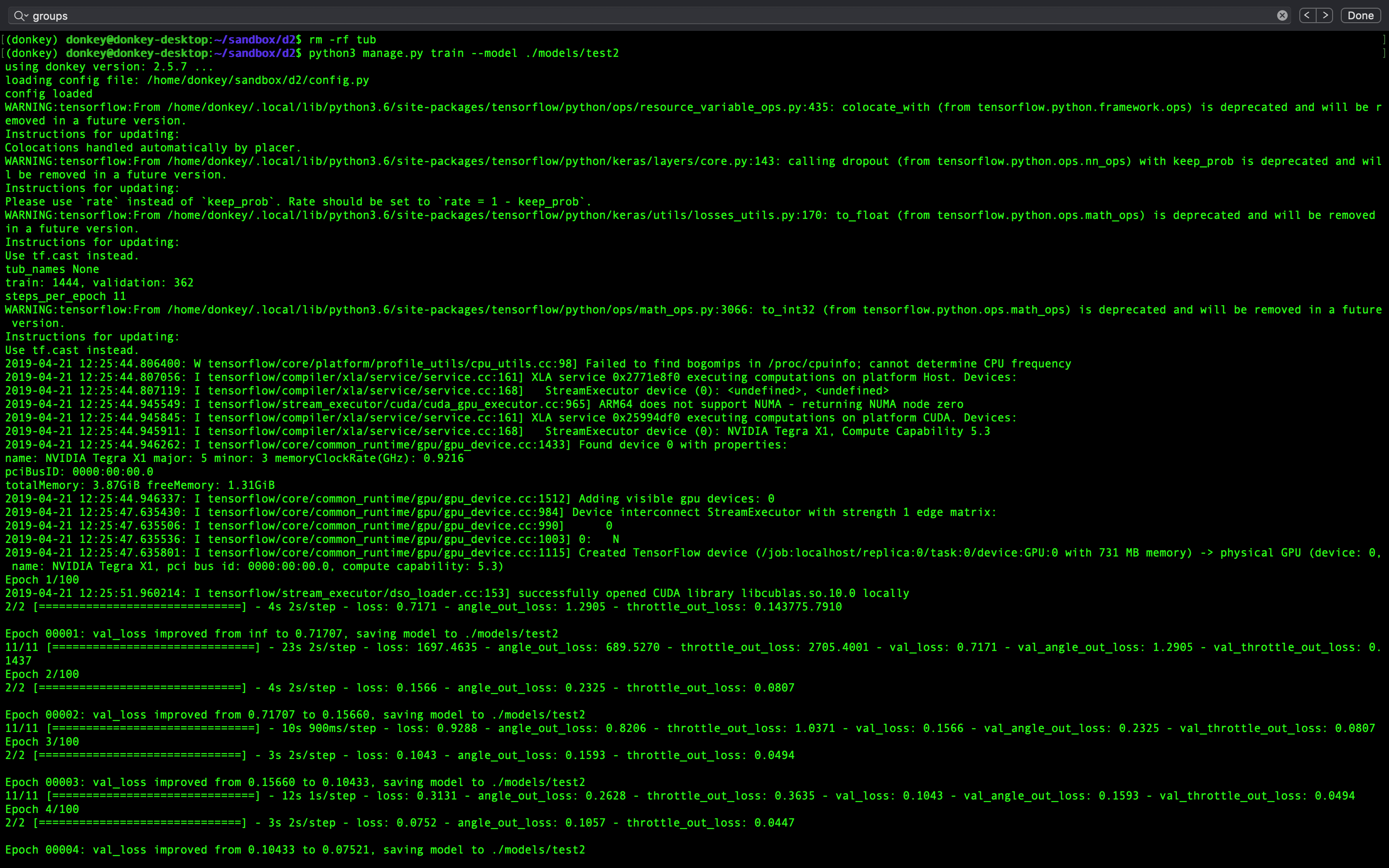
Task: Click the 11/11 progress line with loss 0.9288
Action: tap(690, 729)
